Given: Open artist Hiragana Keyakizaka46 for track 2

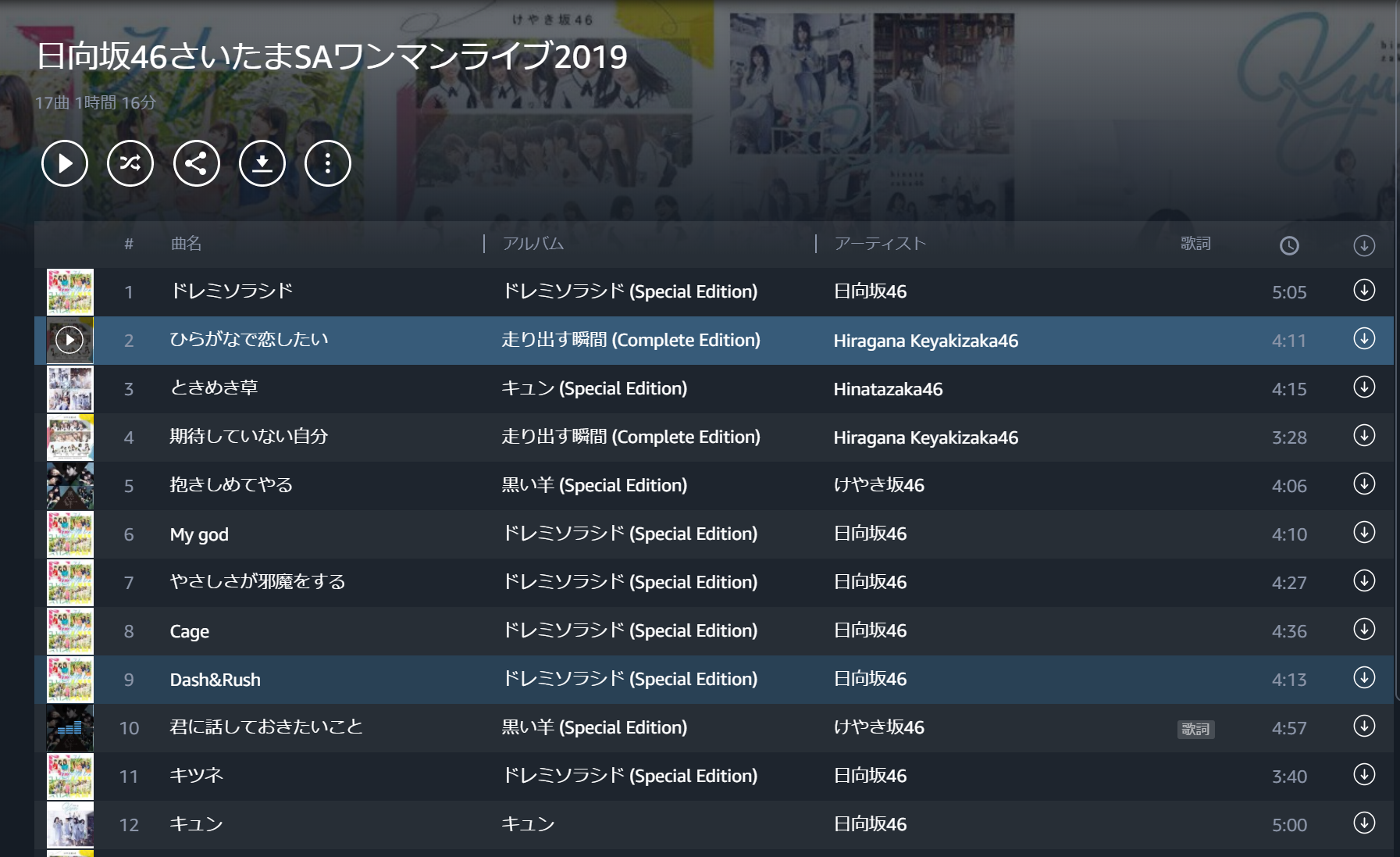Looking at the screenshot, I should (926, 341).
